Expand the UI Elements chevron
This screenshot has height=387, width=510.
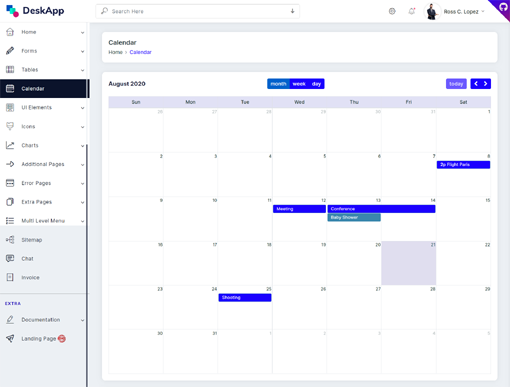82,108
